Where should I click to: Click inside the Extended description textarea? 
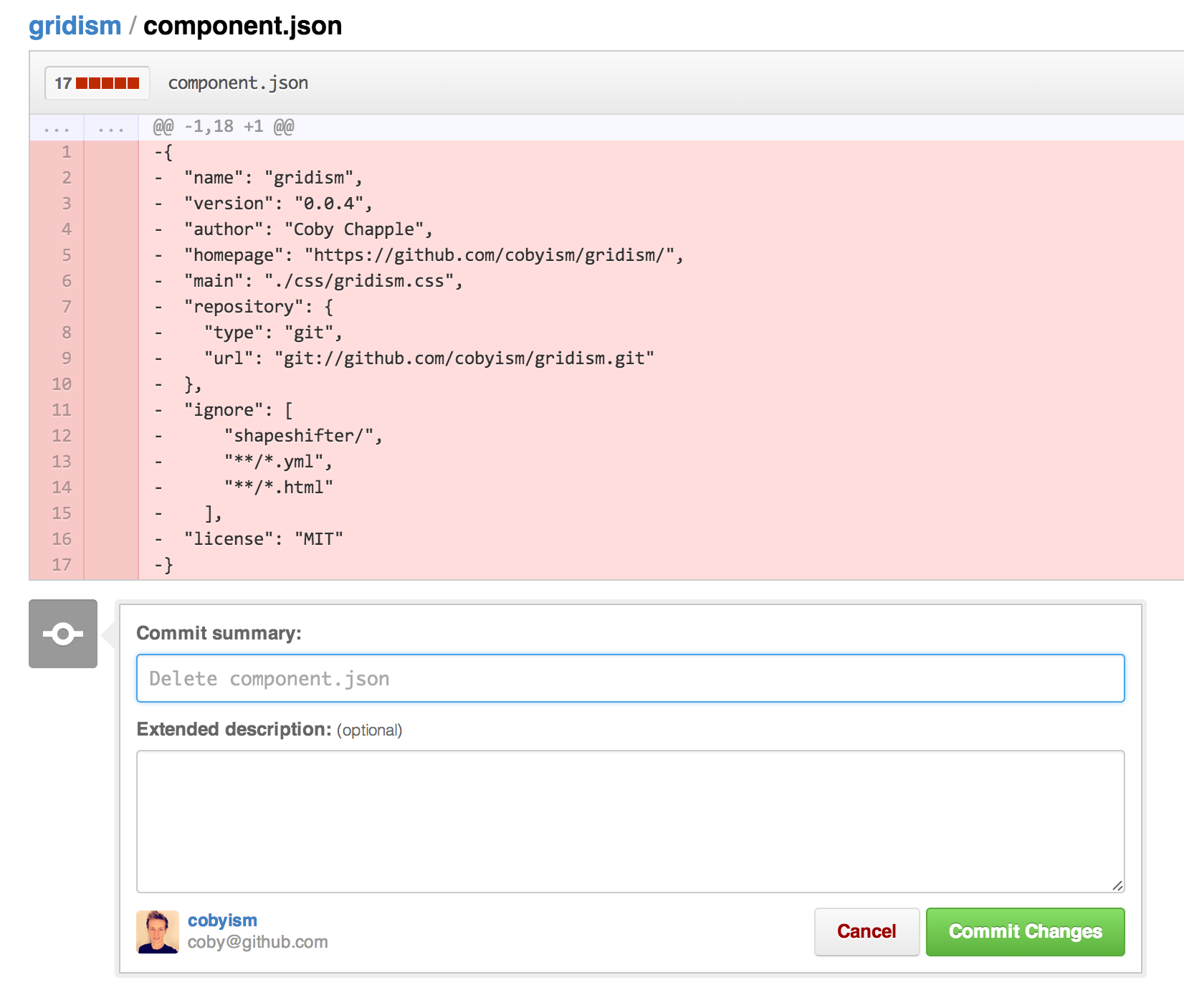[630, 821]
